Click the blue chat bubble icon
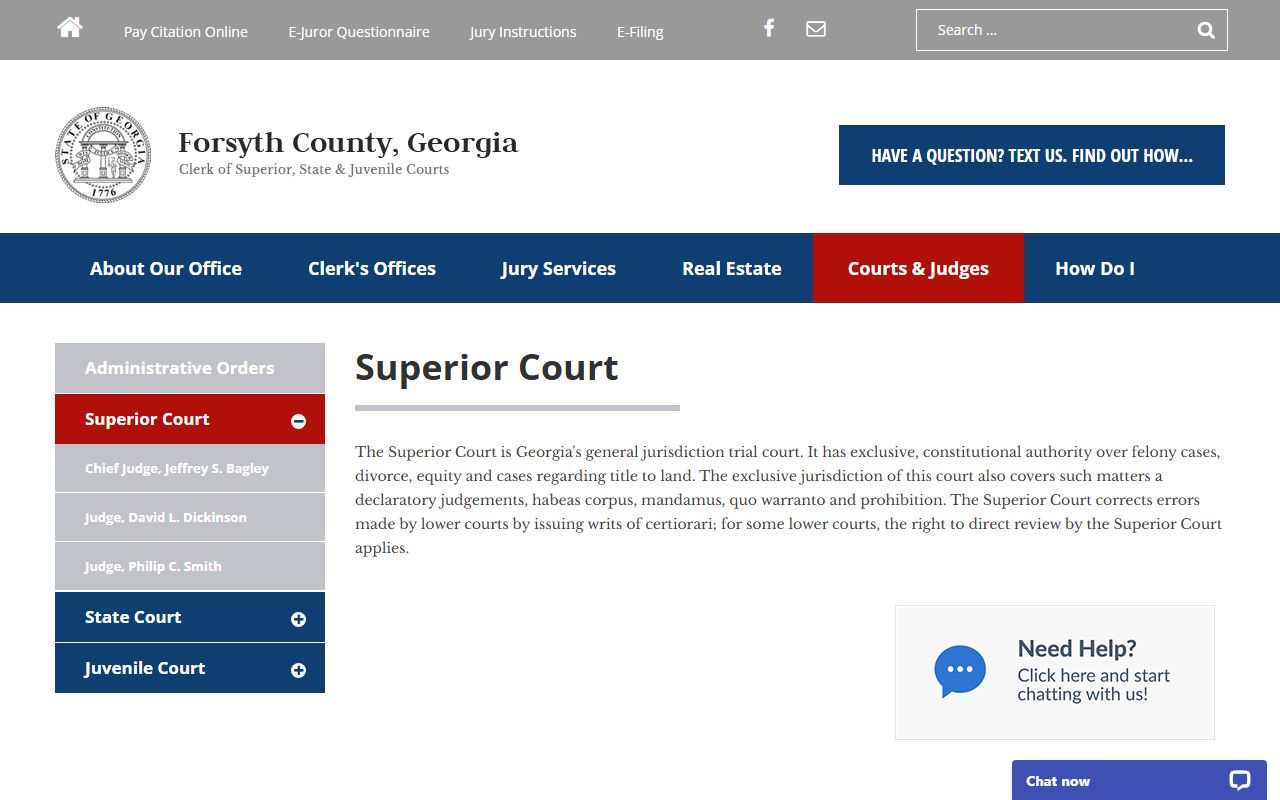This screenshot has height=800, width=1280. coord(960,671)
